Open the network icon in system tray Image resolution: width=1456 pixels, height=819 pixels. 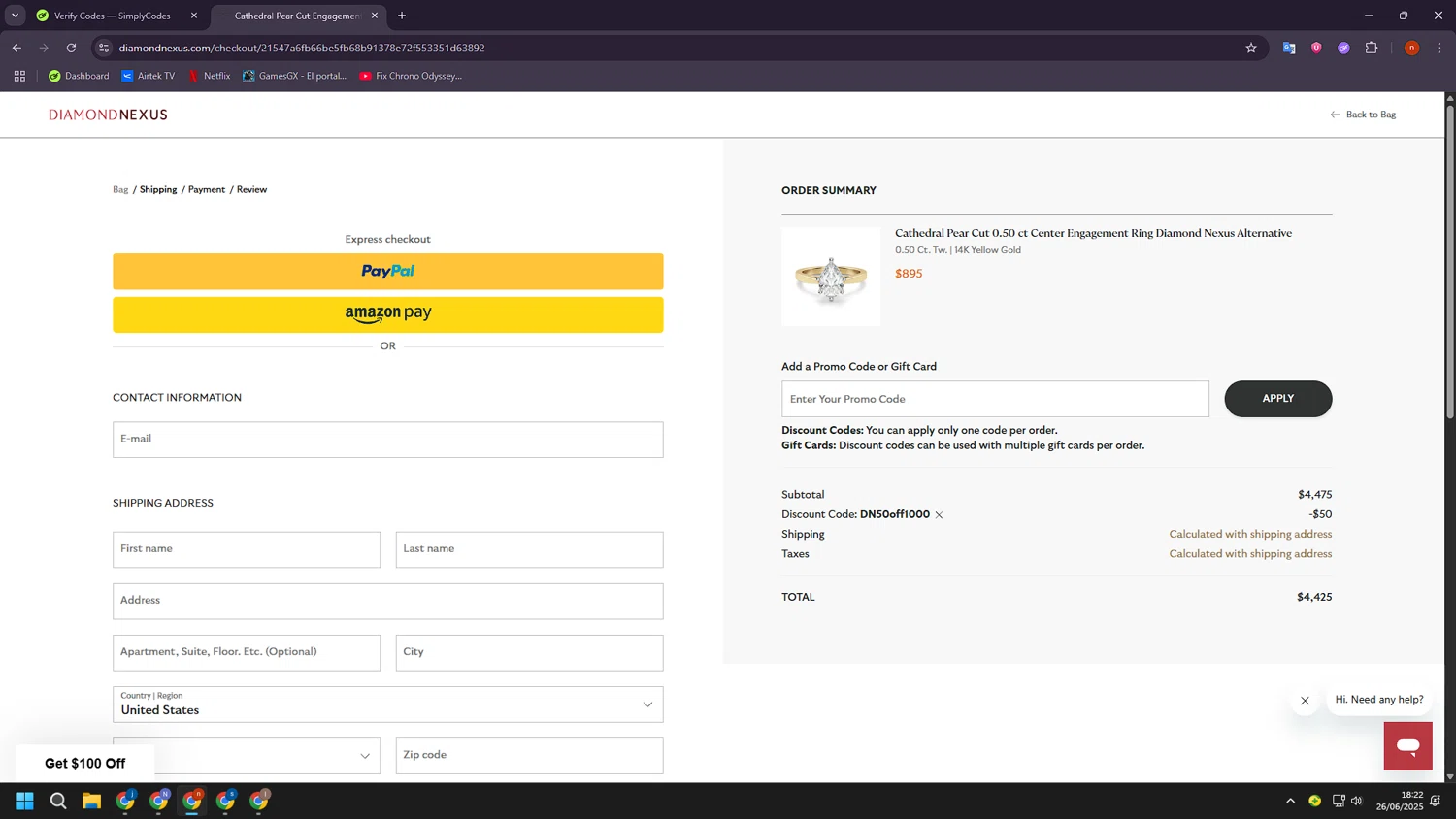[x=1339, y=801]
